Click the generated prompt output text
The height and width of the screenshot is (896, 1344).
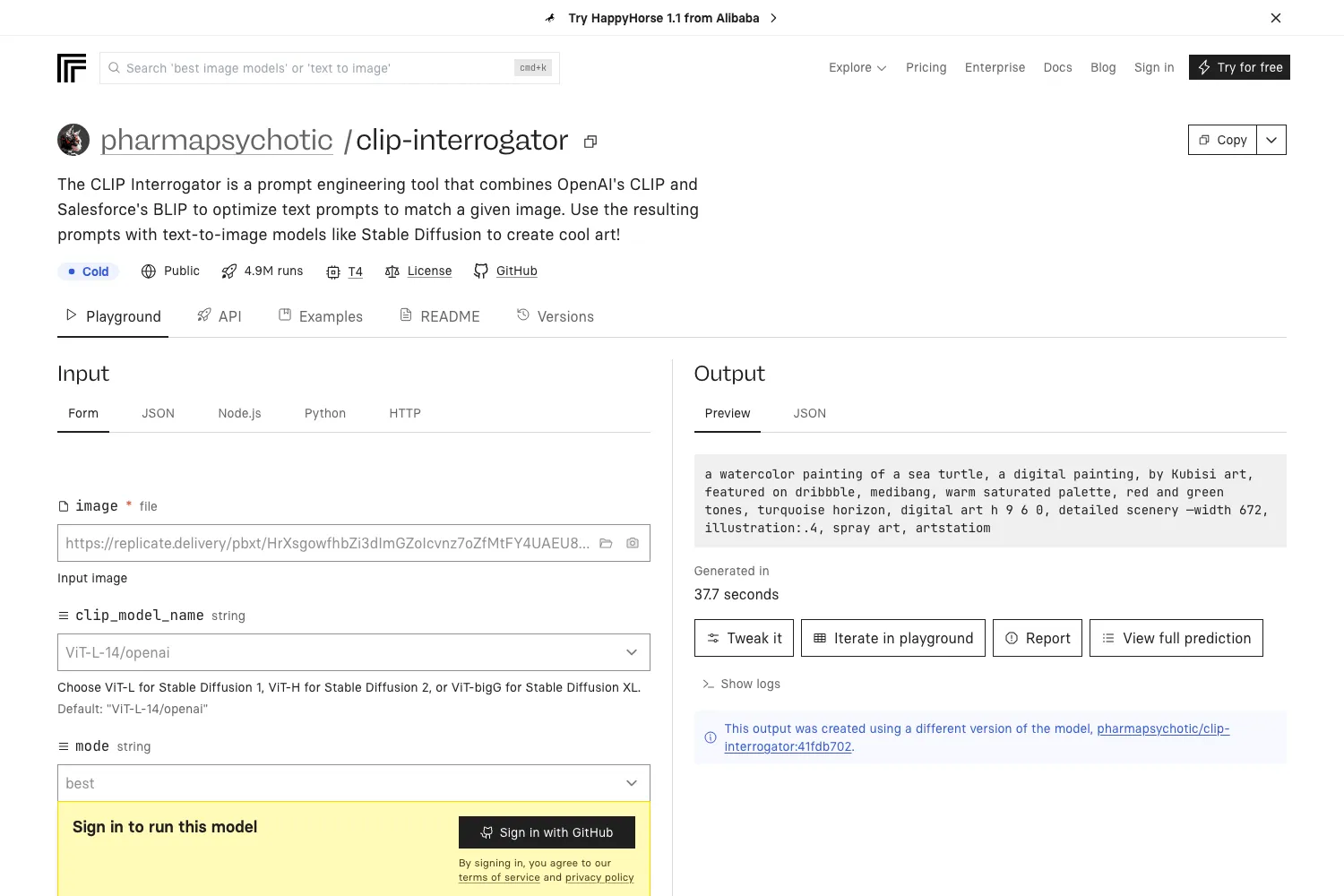[990, 501]
